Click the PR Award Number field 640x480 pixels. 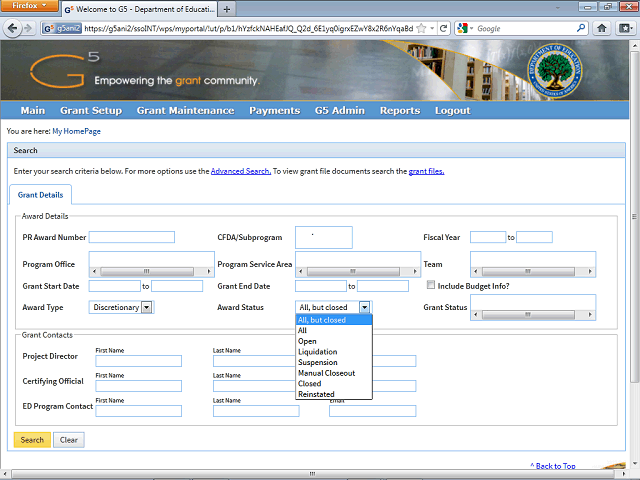(132, 237)
